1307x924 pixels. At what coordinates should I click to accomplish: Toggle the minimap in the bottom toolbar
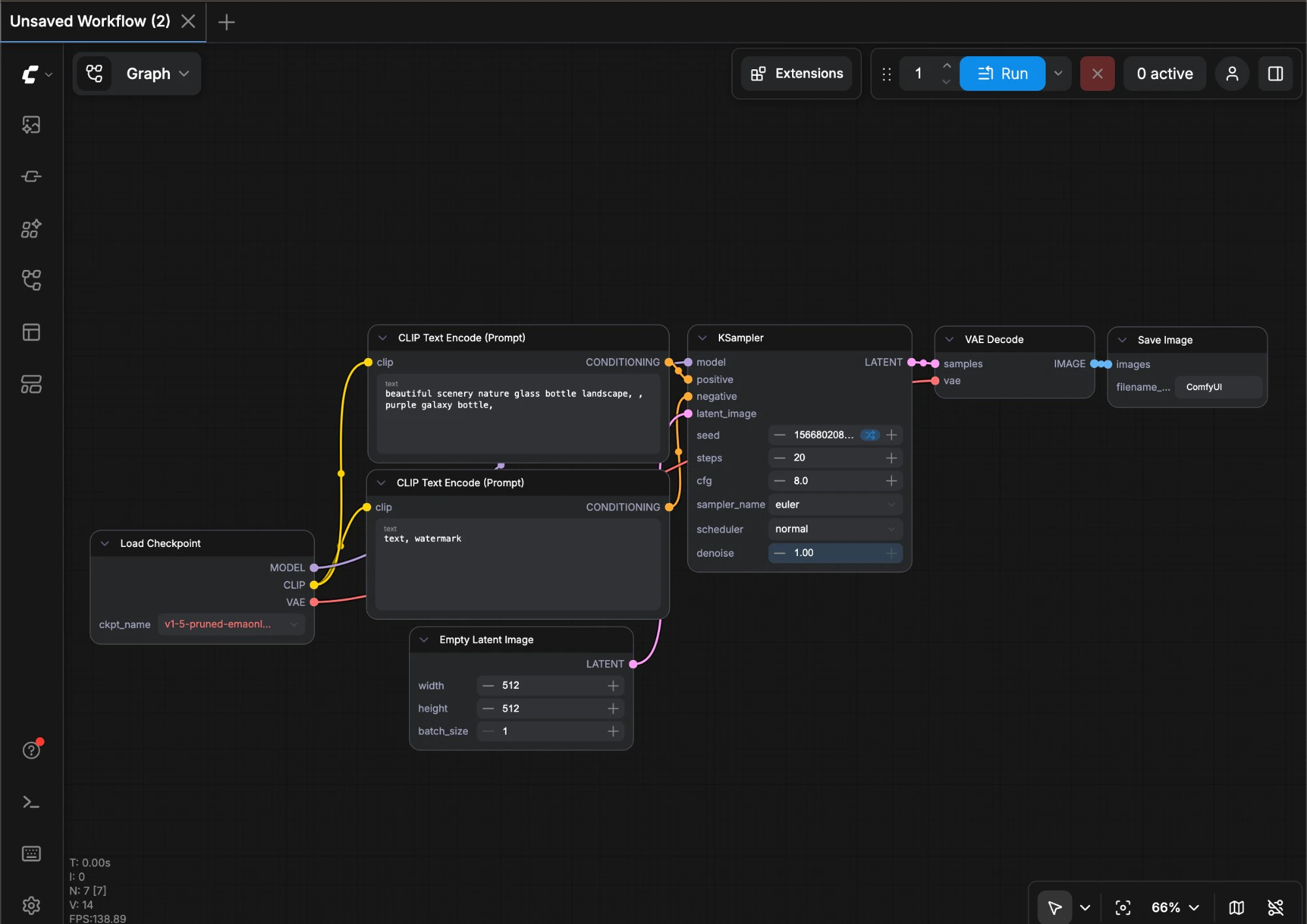click(1236, 907)
